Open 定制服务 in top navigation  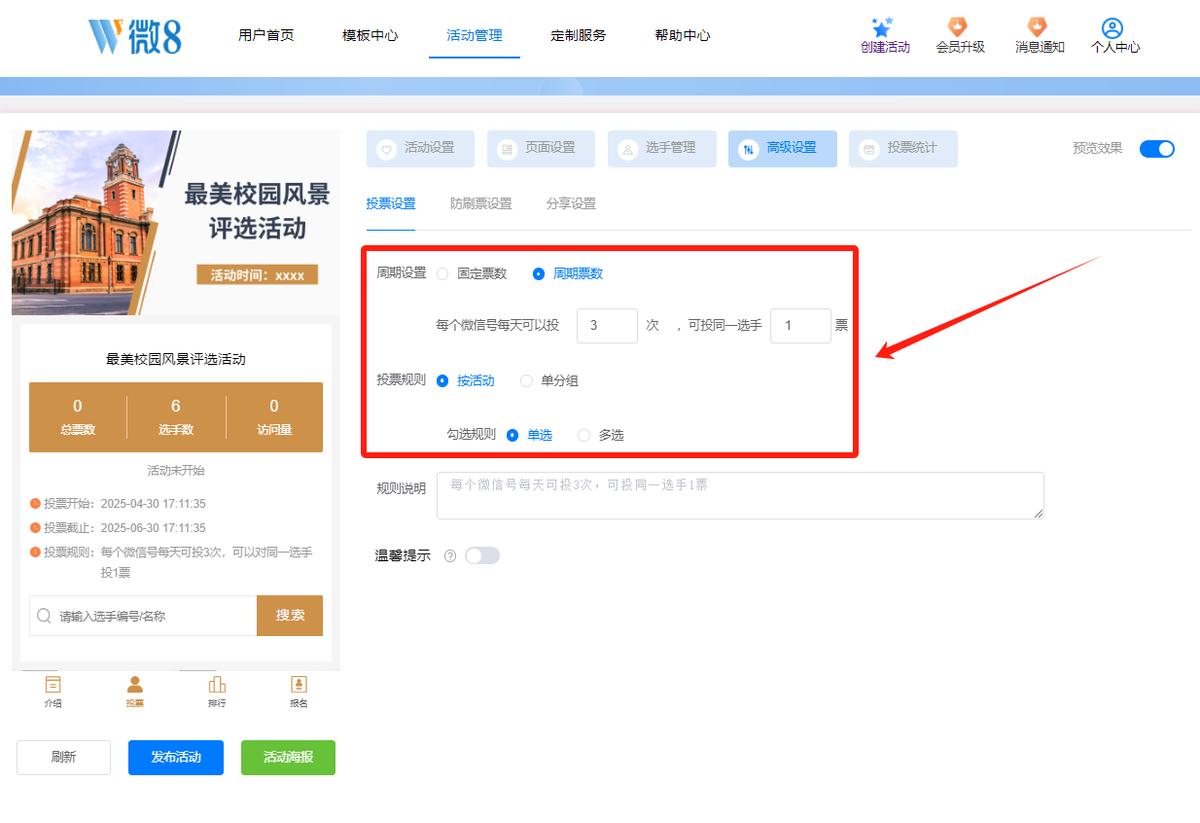tap(578, 35)
